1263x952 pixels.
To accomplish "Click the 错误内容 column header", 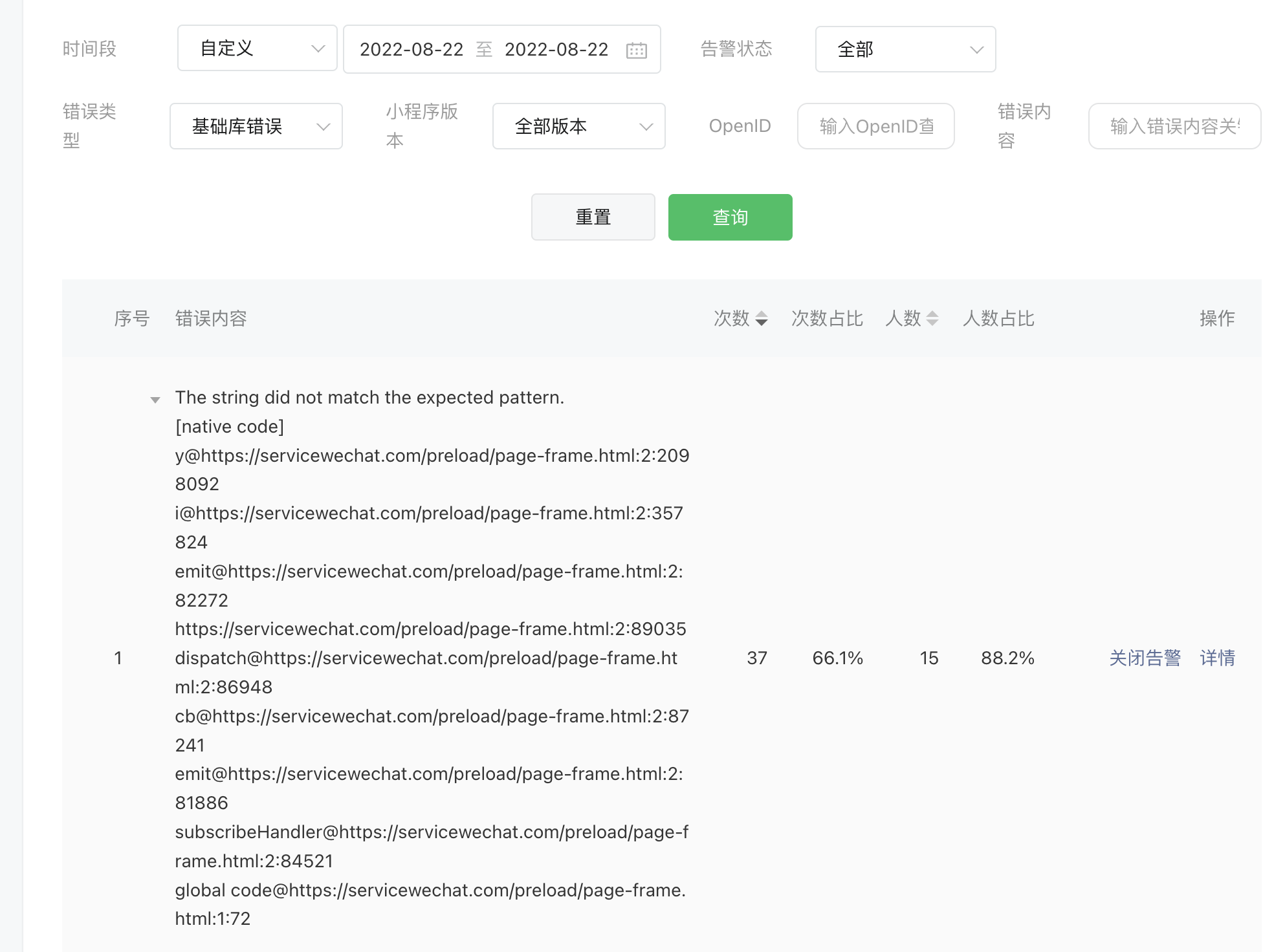I will (x=211, y=318).
